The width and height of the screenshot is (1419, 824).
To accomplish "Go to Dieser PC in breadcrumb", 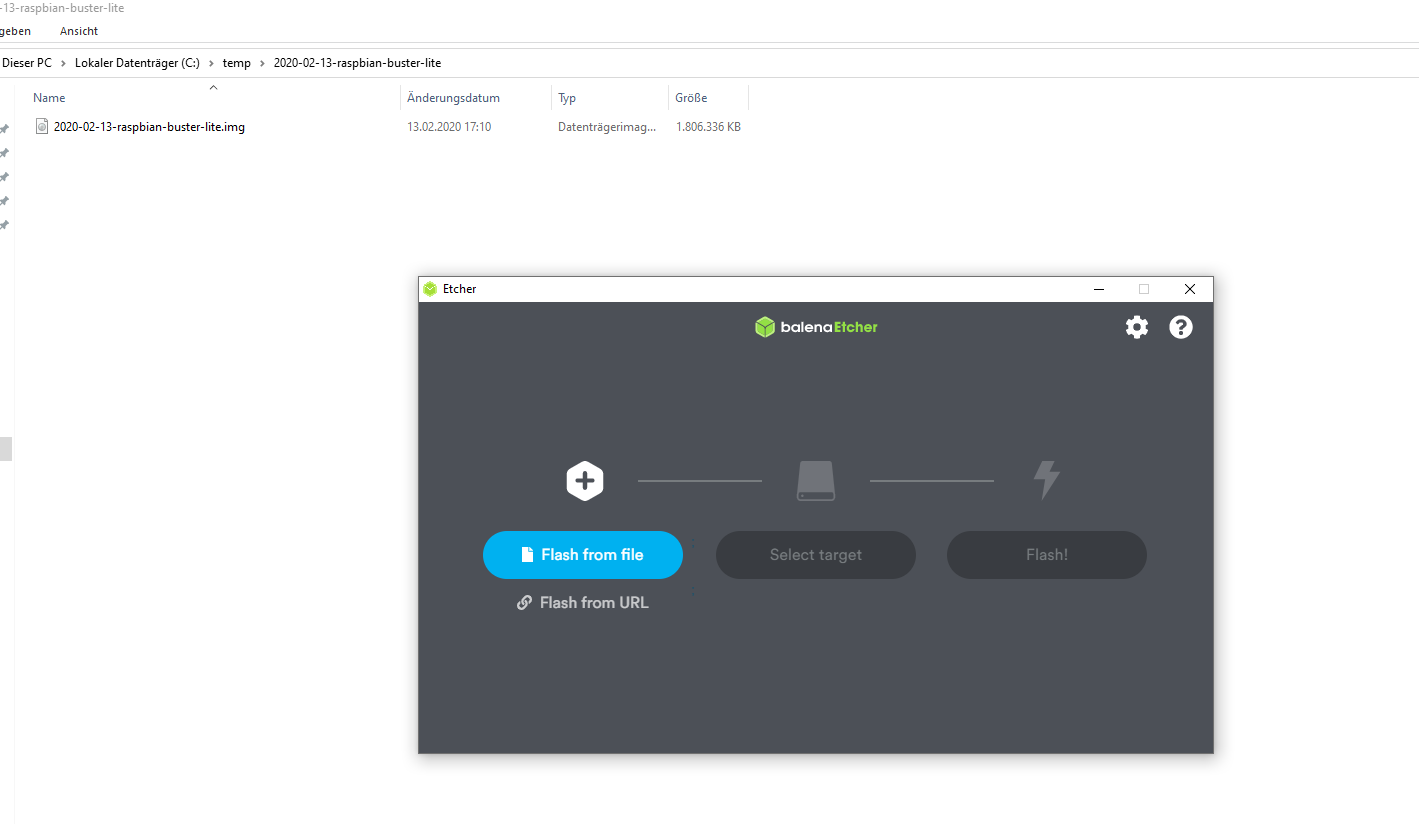I will click(x=27, y=63).
